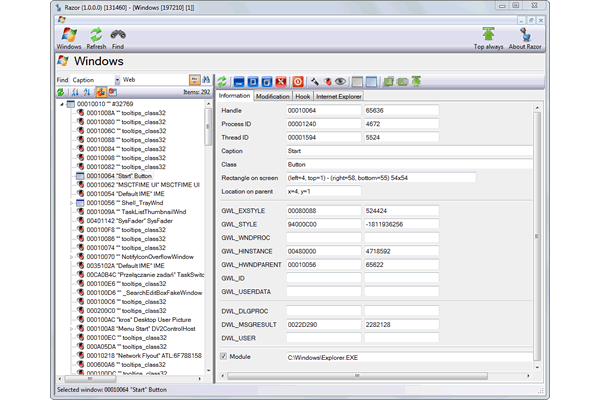Click the main toolbar Refresh icon
This screenshot has height=400, width=600.
[96, 38]
